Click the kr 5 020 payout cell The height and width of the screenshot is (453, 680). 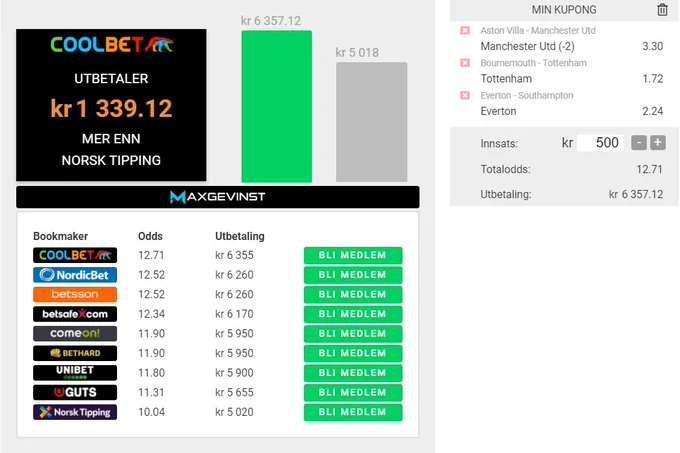point(234,412)
